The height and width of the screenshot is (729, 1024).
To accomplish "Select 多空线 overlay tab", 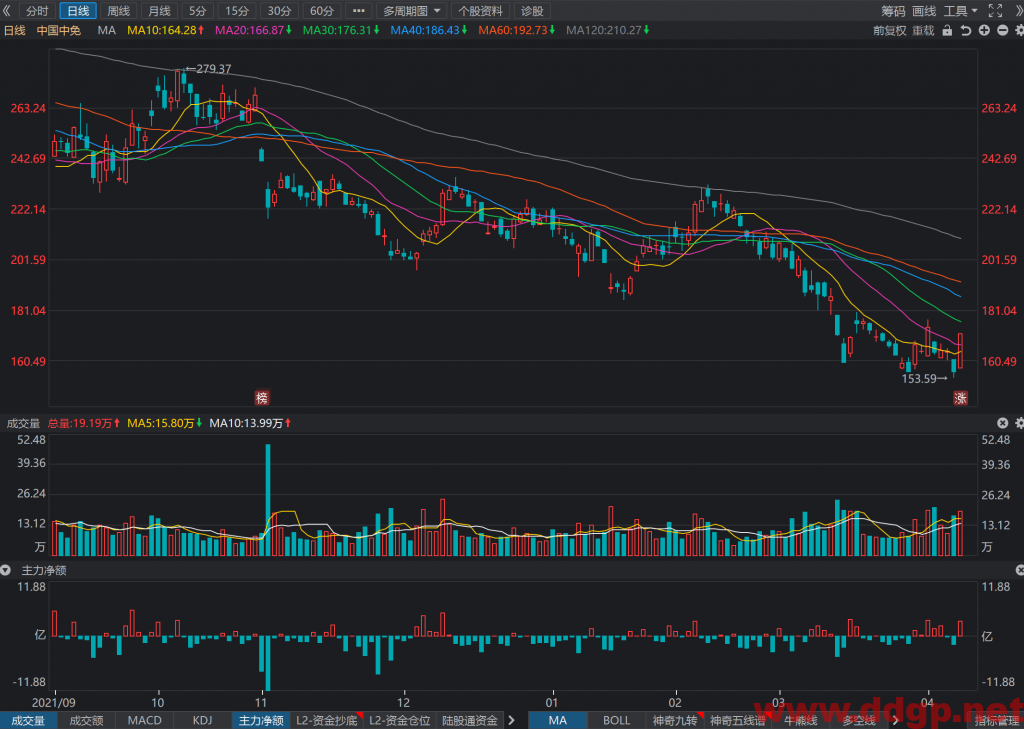I will [x=859, y=721].
